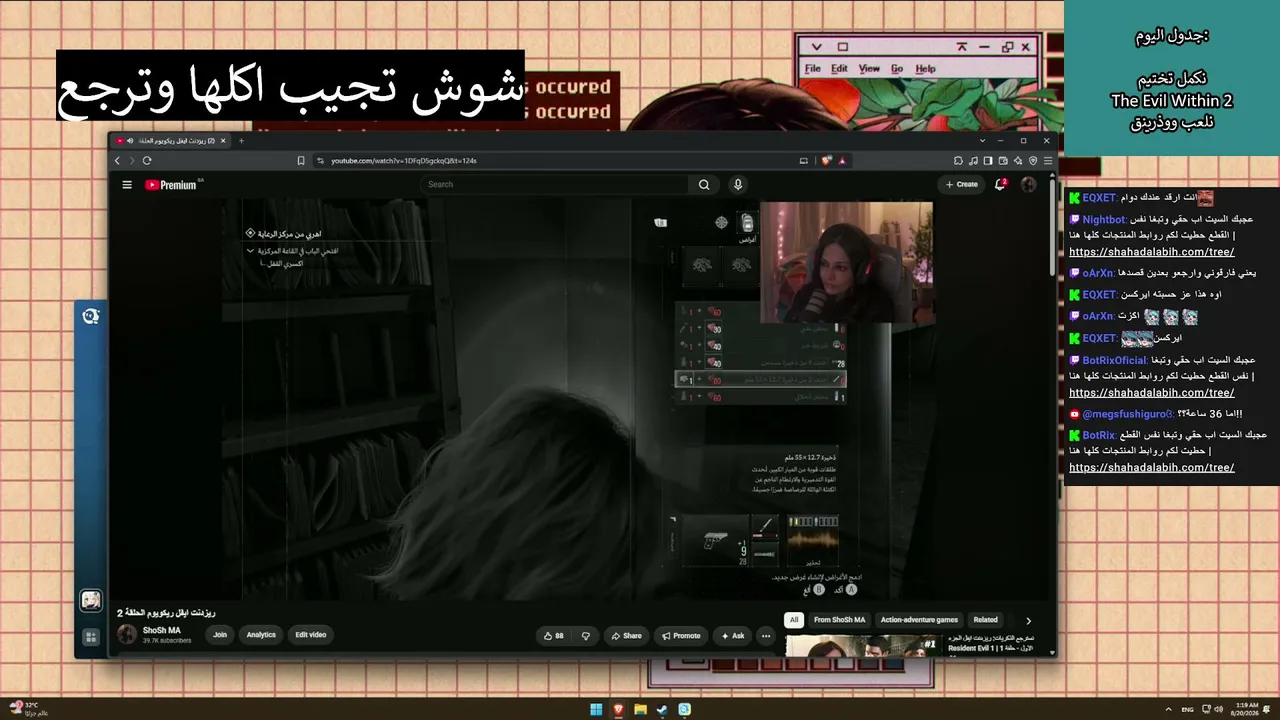Select the All filter chip
This screenshot has width=1280, height=720.
click(x=794, y=620)
